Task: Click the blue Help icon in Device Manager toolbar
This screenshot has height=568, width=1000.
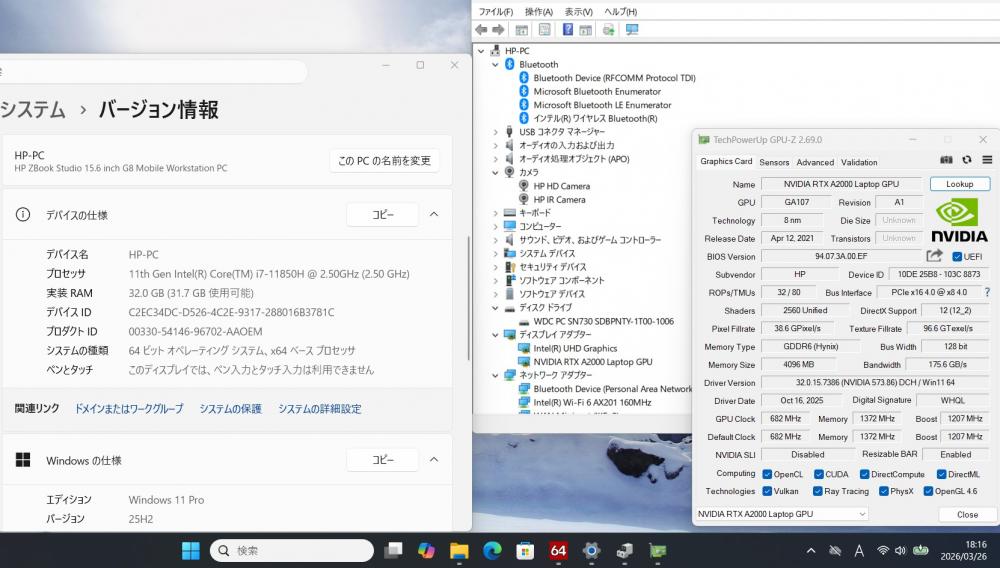Action: click(x=568, y=29)
